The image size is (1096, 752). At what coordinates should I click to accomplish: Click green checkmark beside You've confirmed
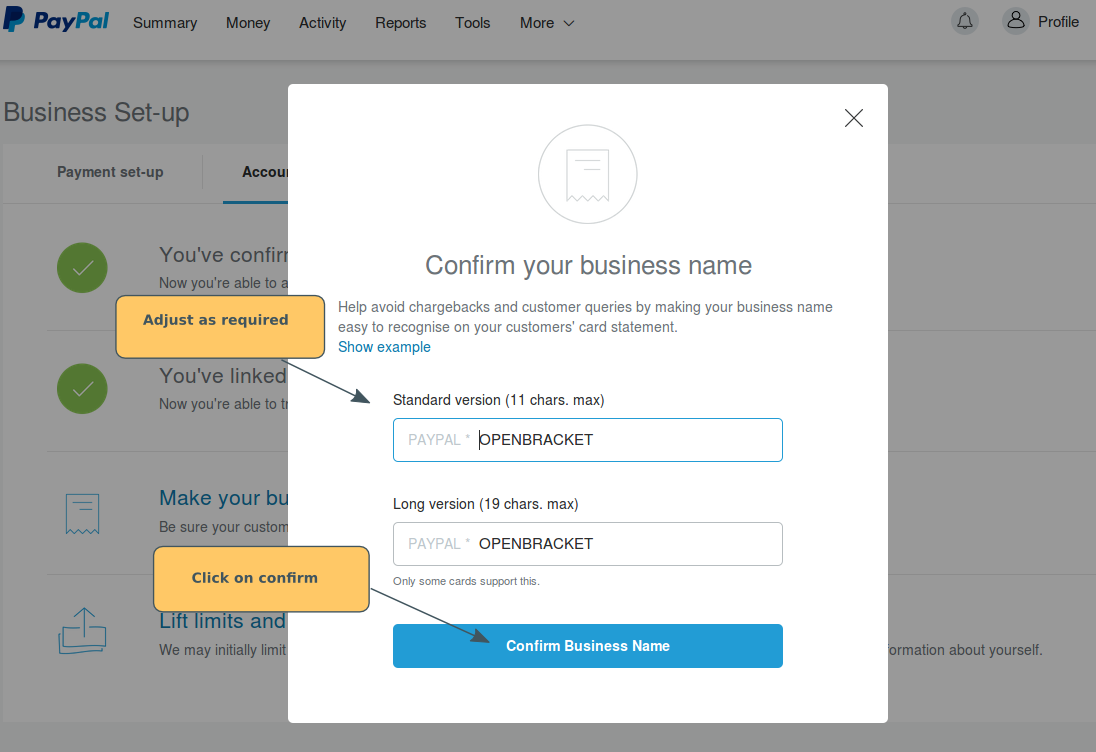(82, 268)
